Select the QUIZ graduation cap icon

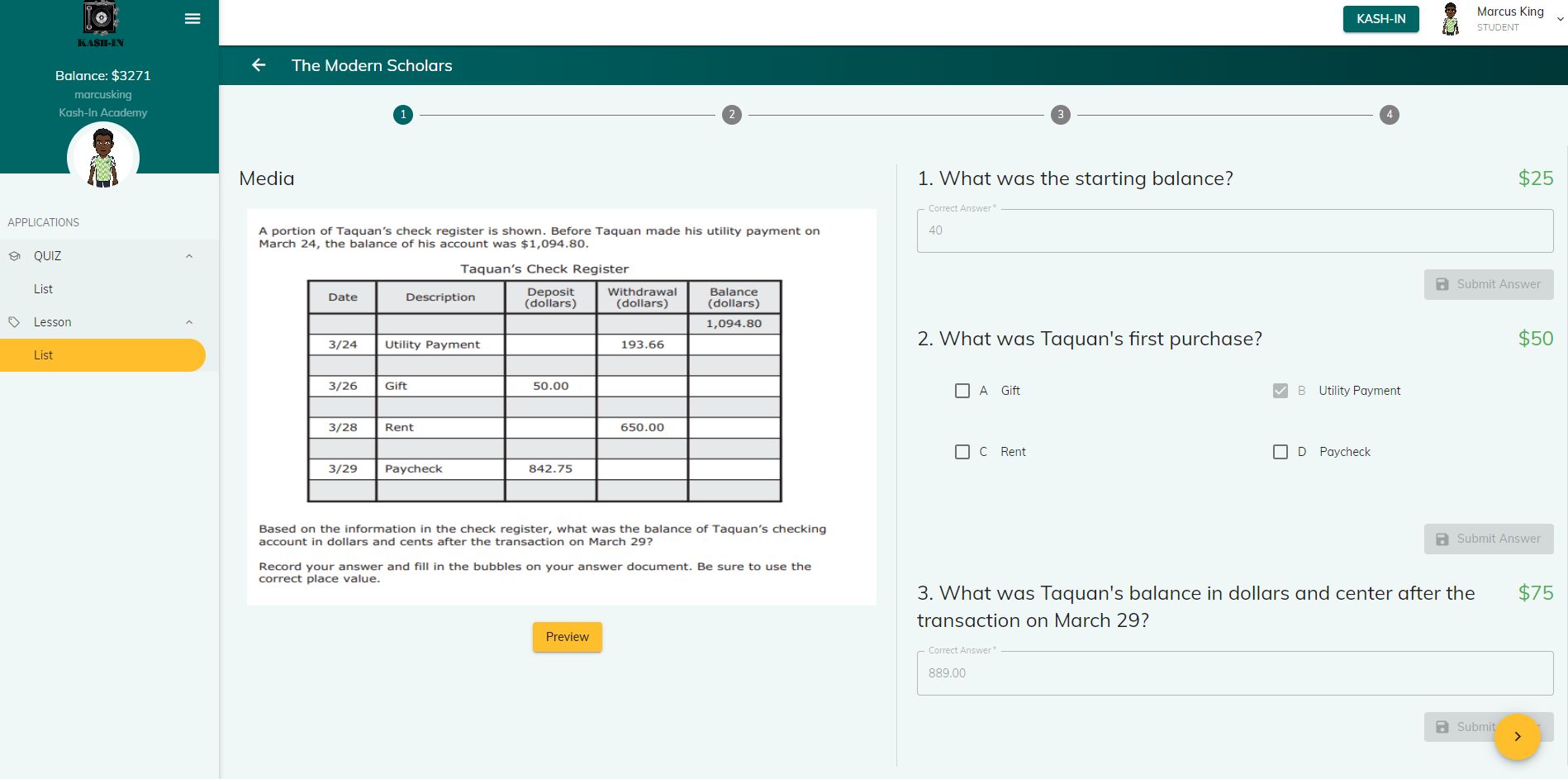(15, 256)
